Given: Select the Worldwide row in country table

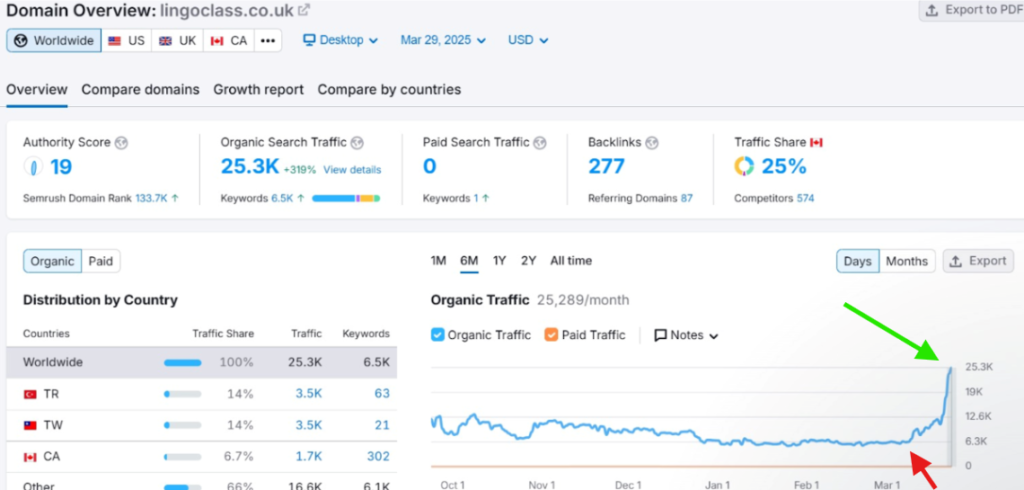Looking at the screenshot, I should point(202,362).
